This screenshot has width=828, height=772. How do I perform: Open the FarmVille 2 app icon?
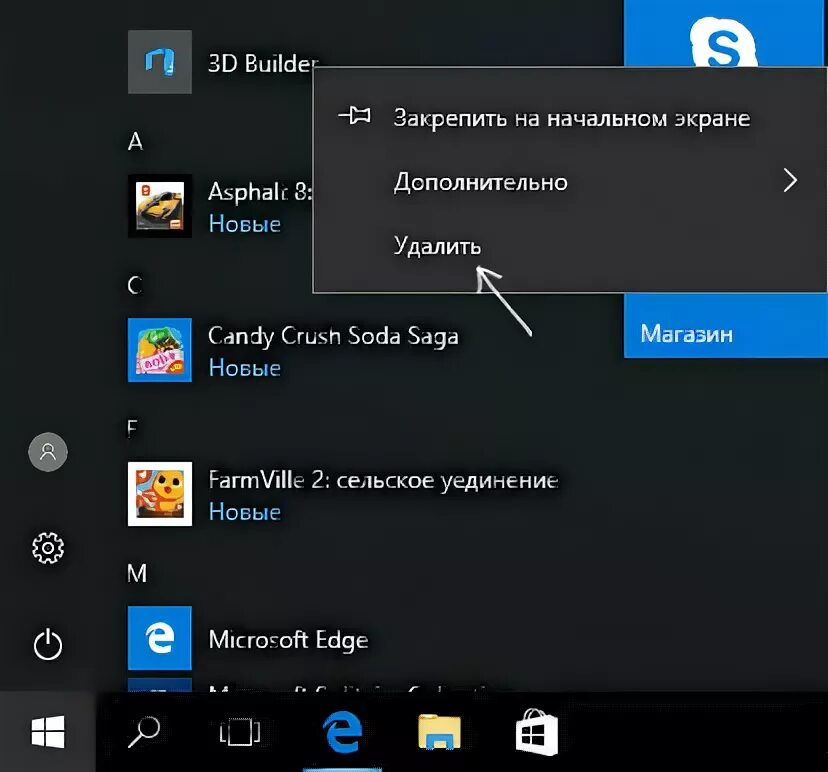point(159,494)
